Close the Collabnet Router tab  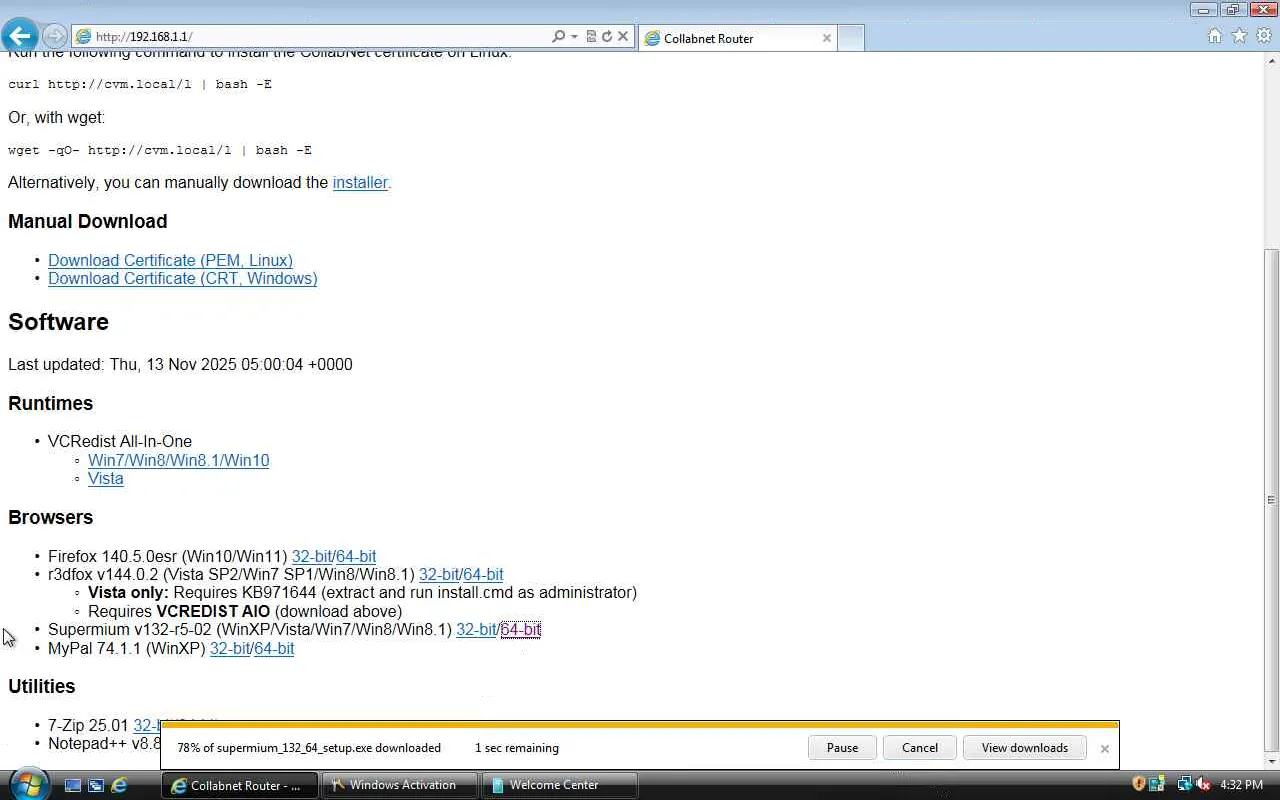[x=826, y=38]
